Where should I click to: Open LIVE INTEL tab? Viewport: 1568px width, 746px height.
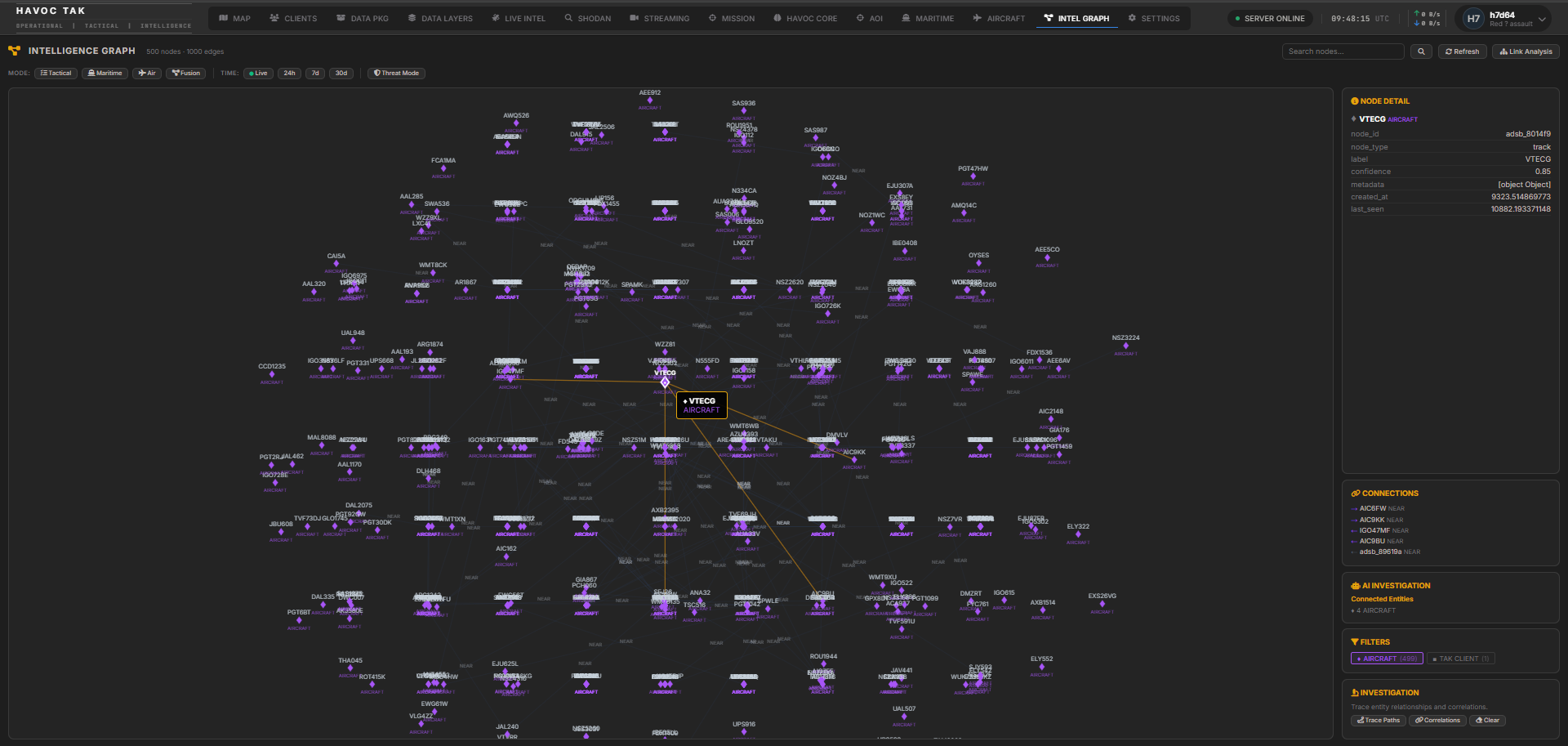(519, 18)
